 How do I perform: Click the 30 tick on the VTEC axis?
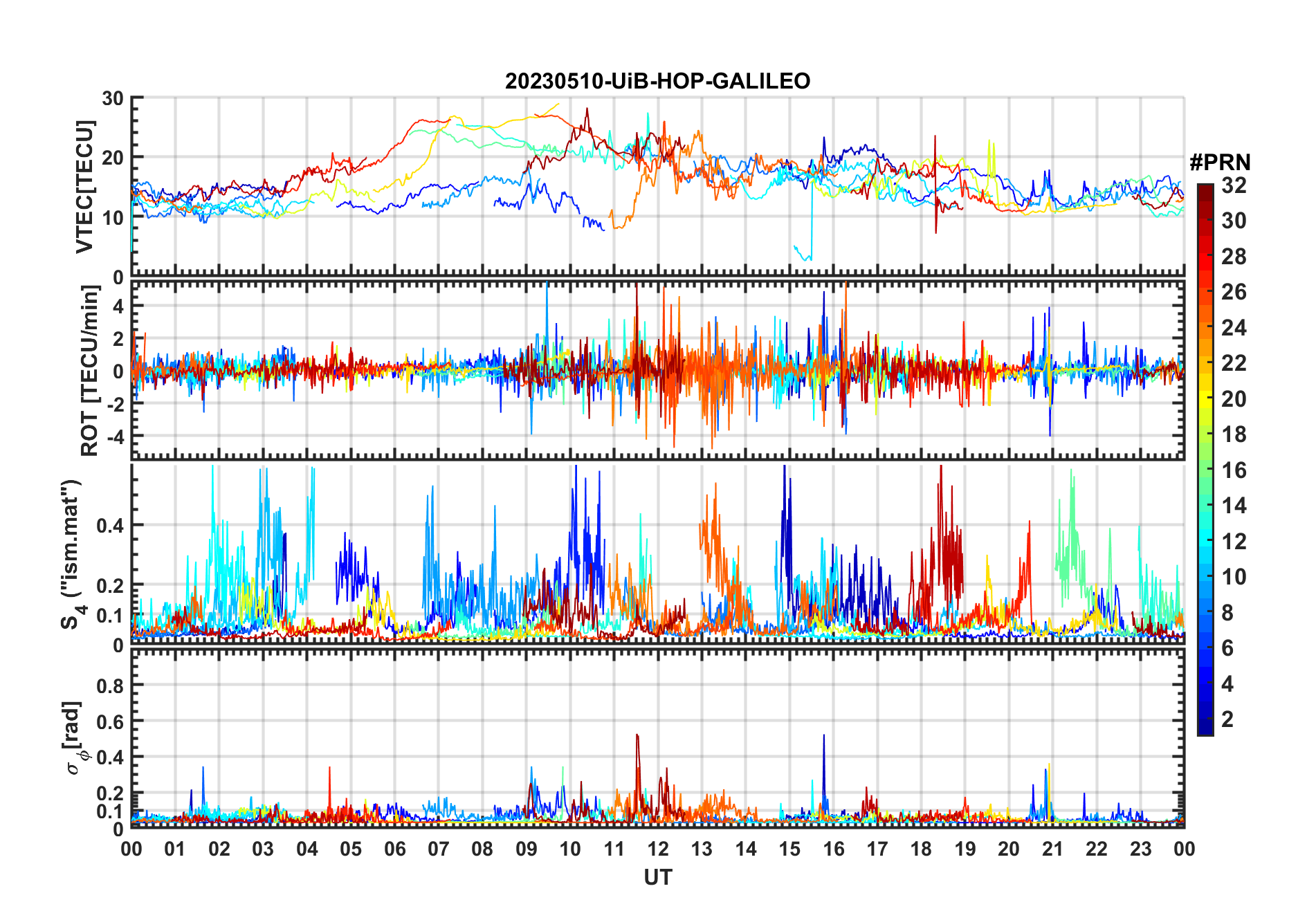pyautogui.click(x=113, y=98)
